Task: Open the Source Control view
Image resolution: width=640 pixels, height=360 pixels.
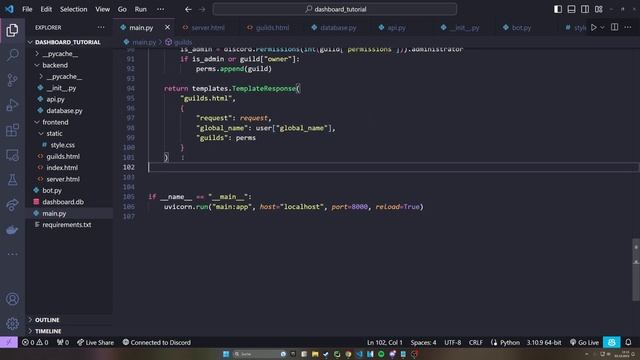Action: [12, 80]
